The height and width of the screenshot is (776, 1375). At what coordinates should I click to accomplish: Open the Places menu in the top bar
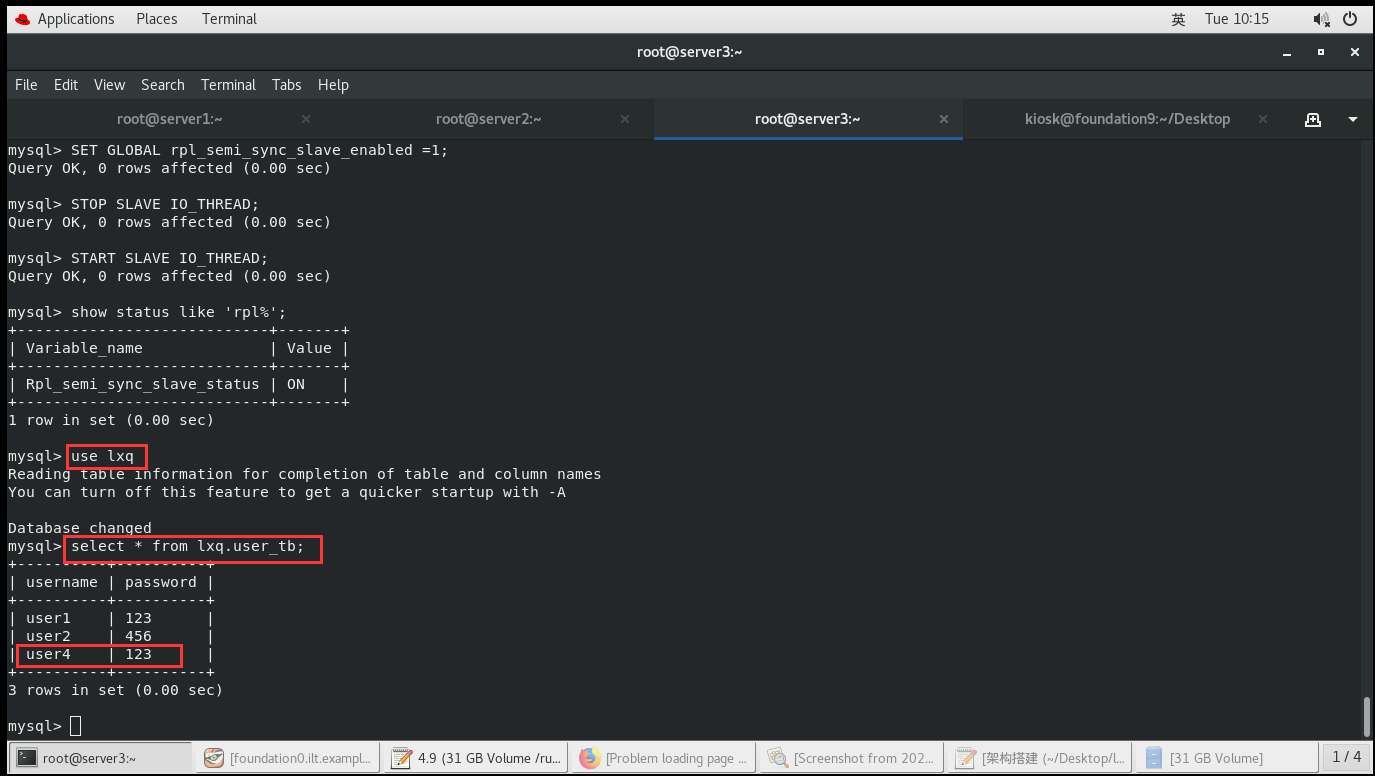[156, 18]
